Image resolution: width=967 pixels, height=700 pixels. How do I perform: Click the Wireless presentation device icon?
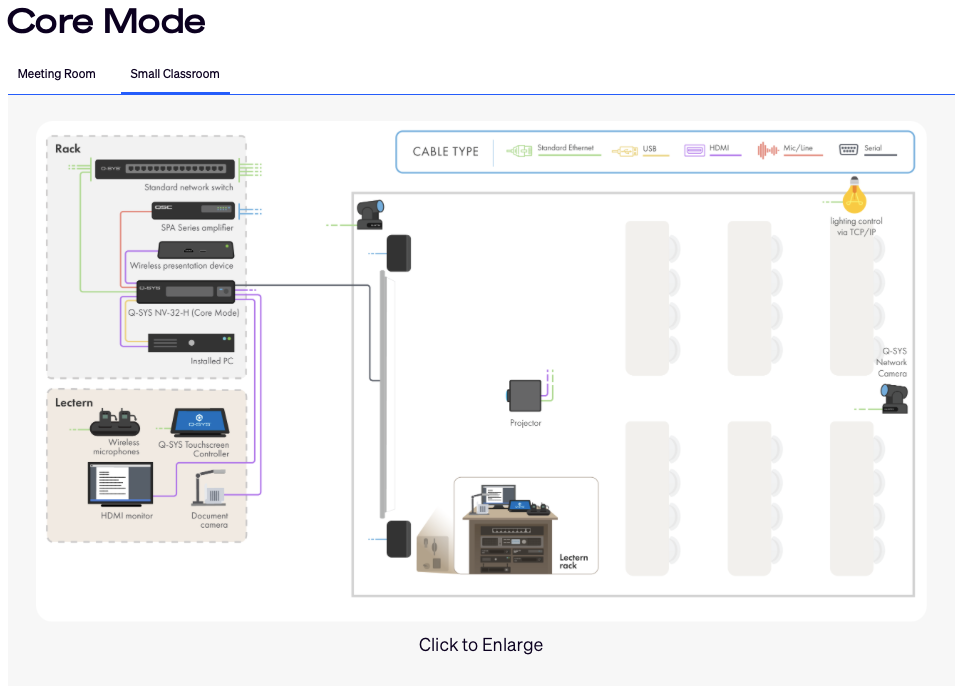[x=196, y=250]
